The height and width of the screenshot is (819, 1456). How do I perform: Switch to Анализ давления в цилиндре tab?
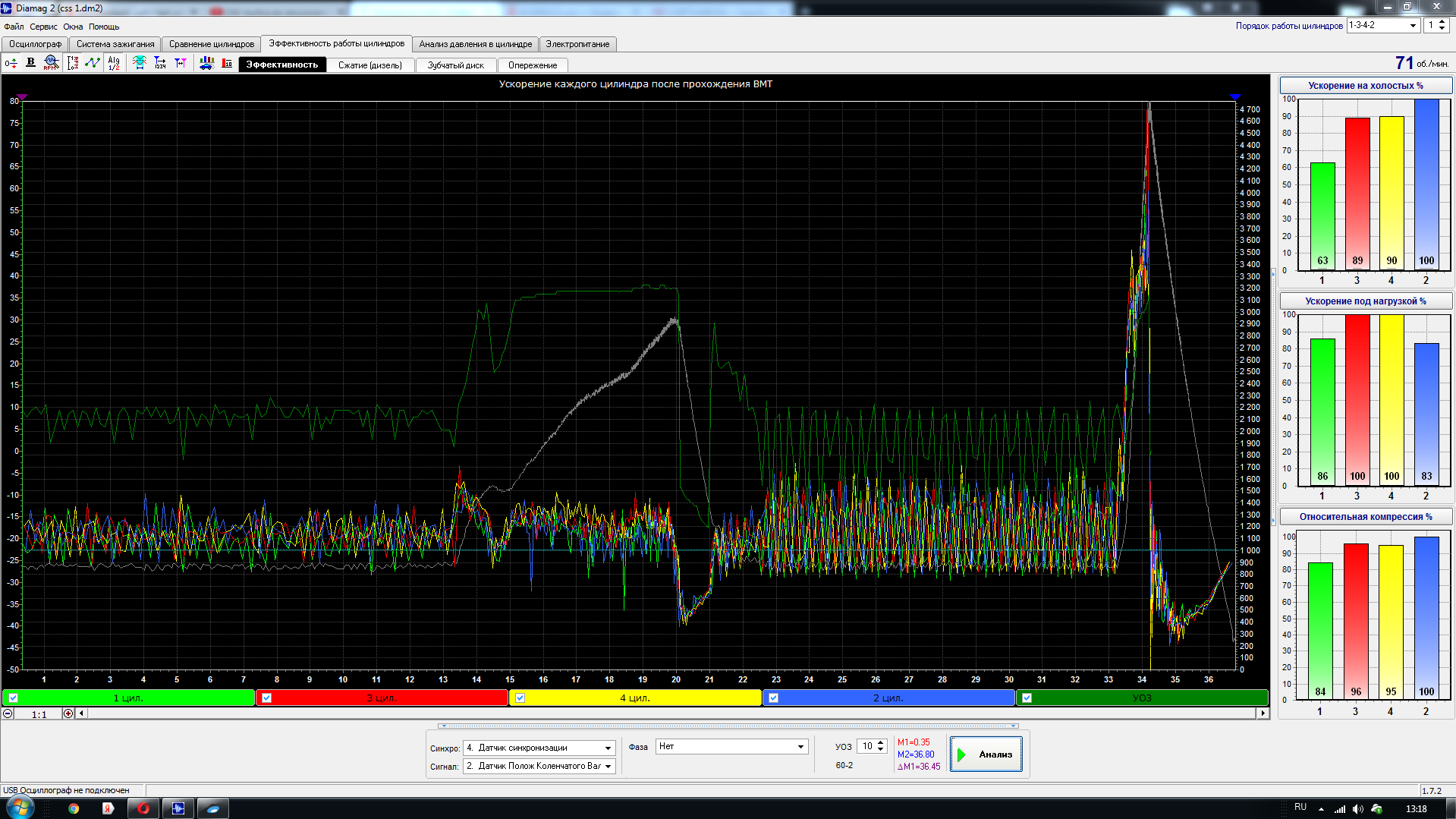click(x=476, y=44)
